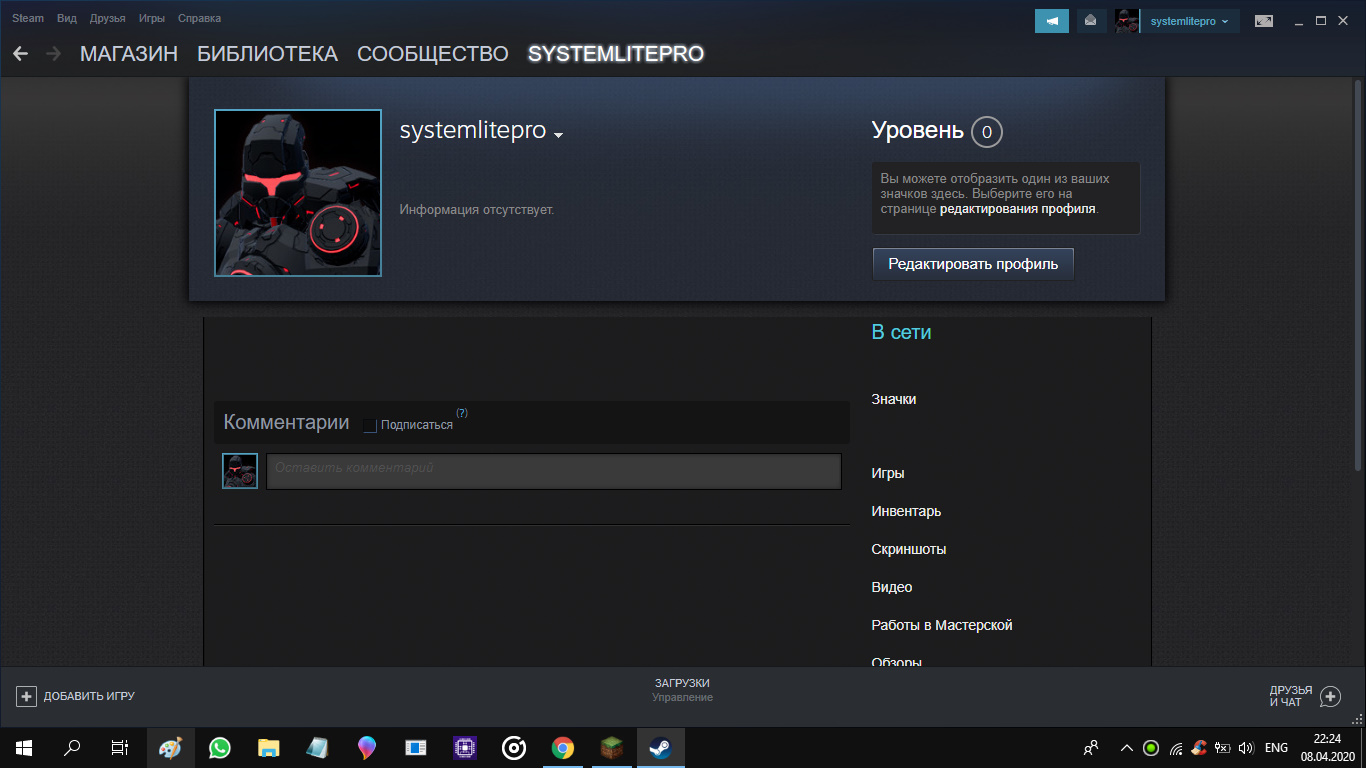Open the редактирования профиля link
This screenshot has width=1366, height=768.
point(1018,209)
